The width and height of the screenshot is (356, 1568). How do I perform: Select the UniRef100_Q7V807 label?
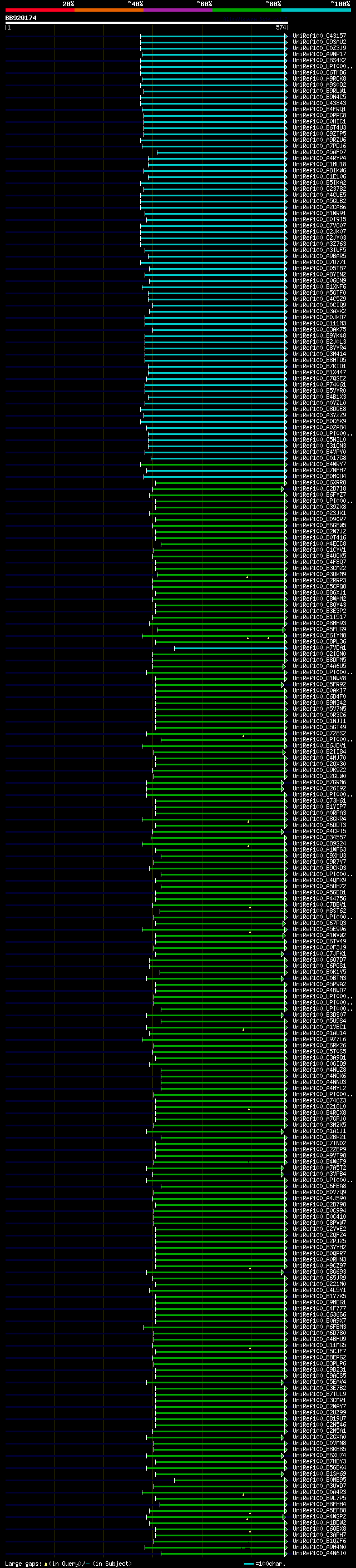coord(319,226)
